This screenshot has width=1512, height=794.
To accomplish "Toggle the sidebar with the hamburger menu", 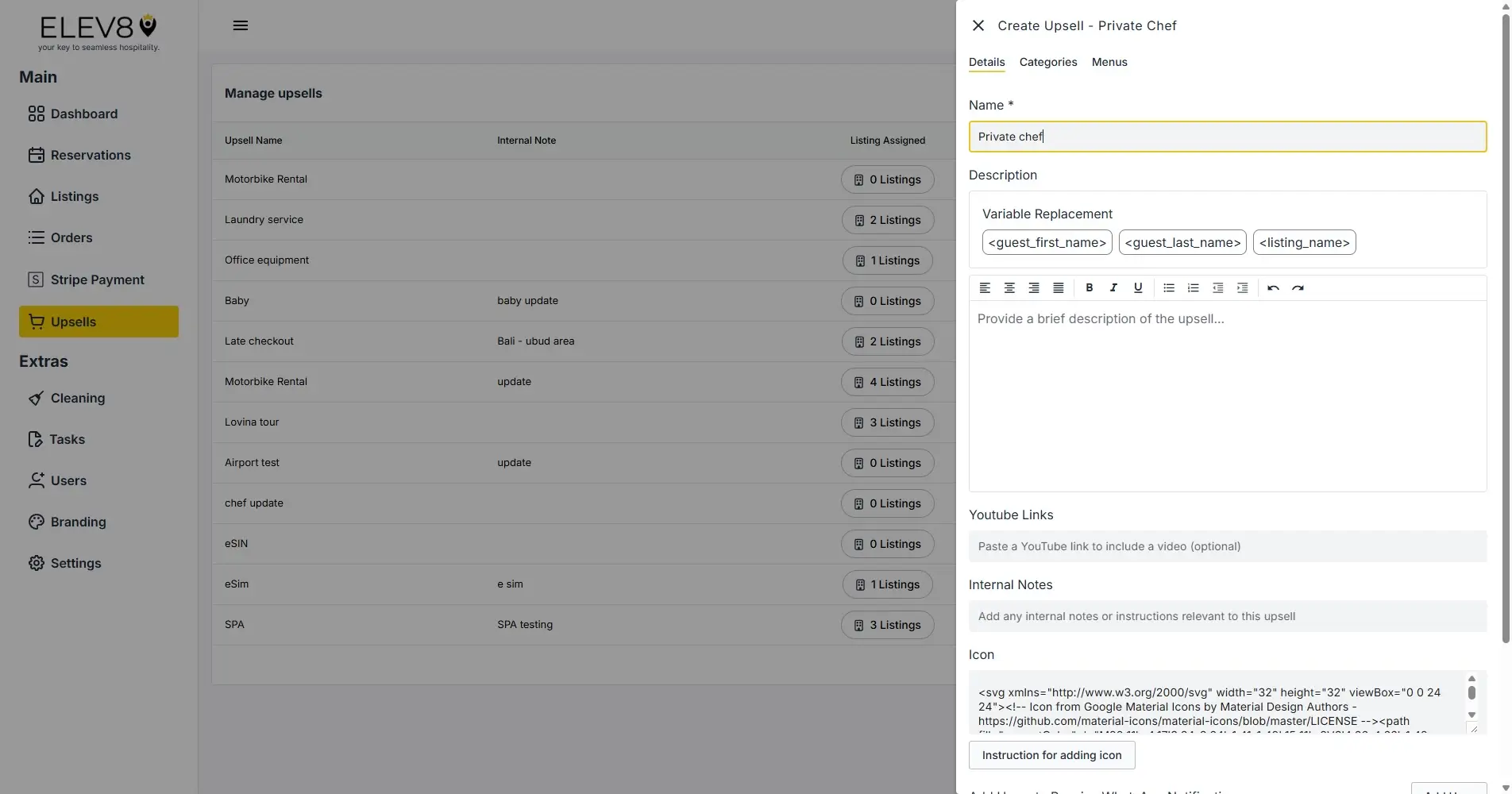I will coord(241,25).
